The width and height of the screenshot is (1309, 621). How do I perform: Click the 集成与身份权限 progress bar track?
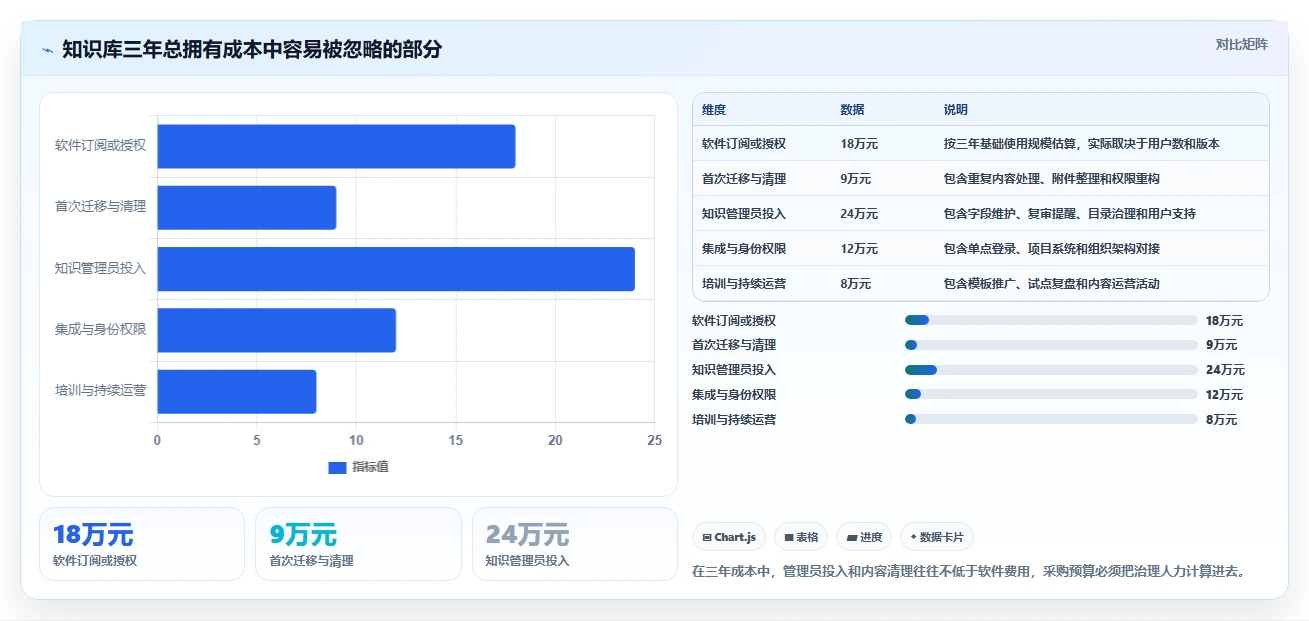[x=1051, y=394]
